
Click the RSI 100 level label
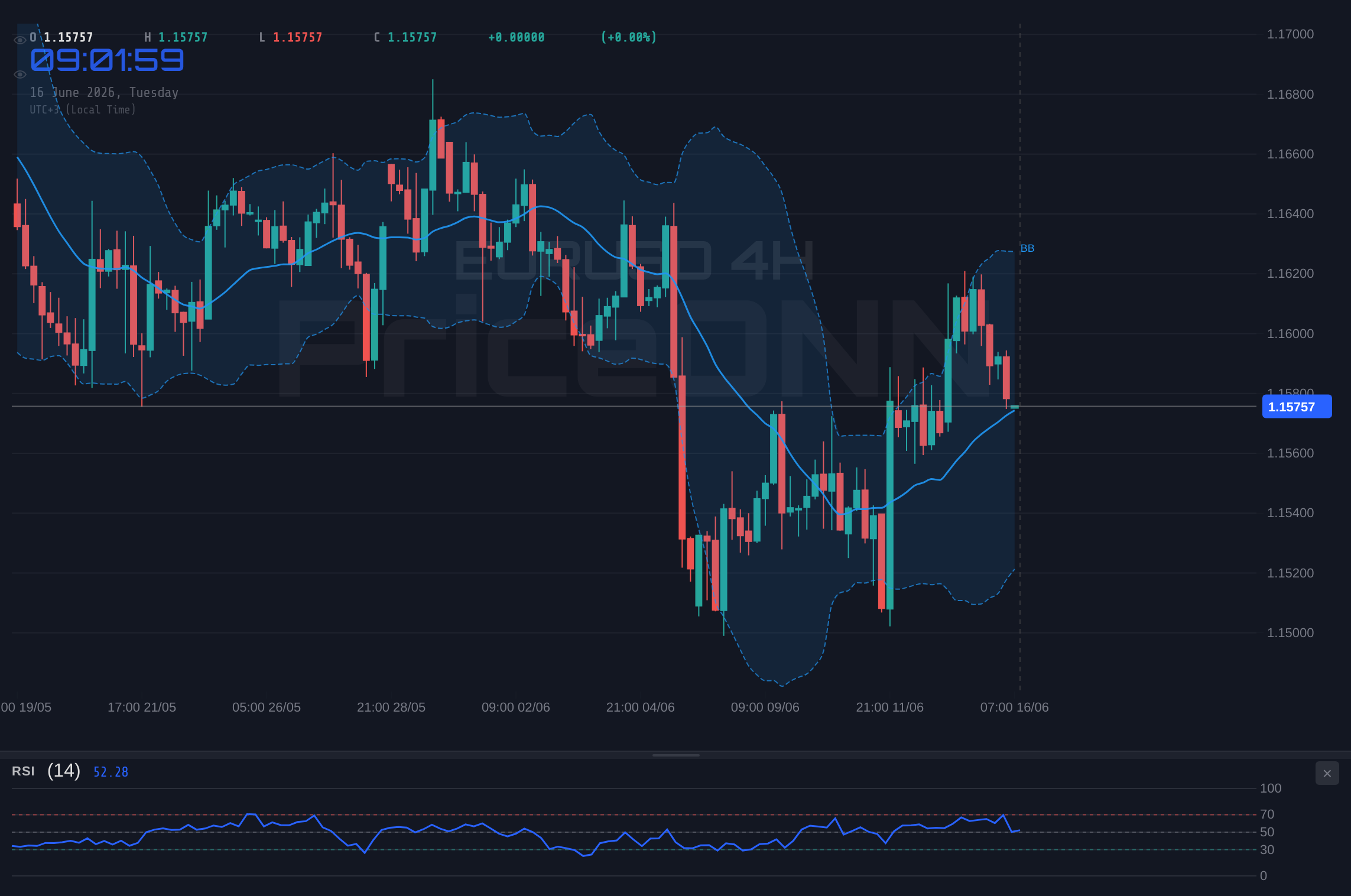[x=1271, y=788]
